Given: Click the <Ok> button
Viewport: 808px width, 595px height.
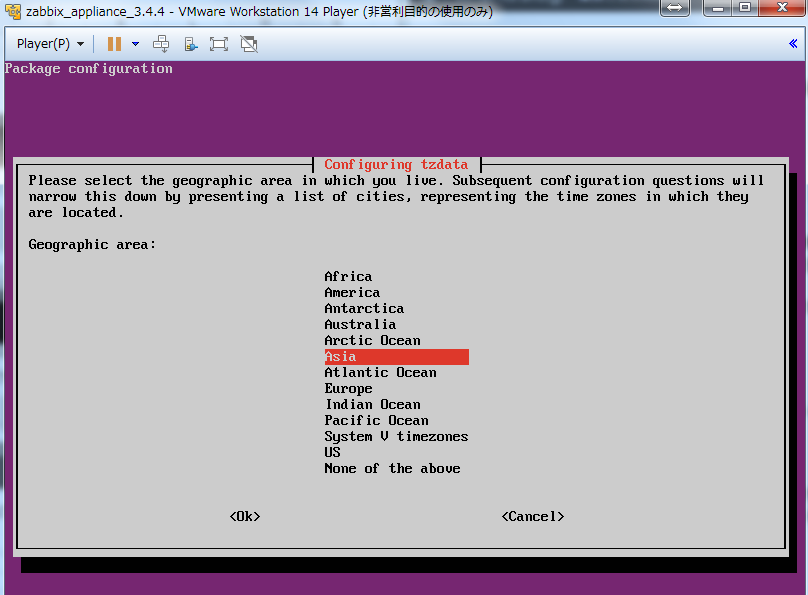Looking at the screenshot, I should click(x=245, y=516).
